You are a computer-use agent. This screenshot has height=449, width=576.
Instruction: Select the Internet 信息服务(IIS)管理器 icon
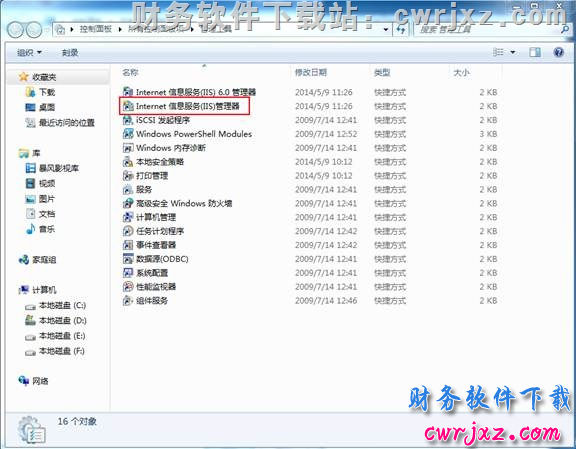pyautogui.click(x=128, y=106)
